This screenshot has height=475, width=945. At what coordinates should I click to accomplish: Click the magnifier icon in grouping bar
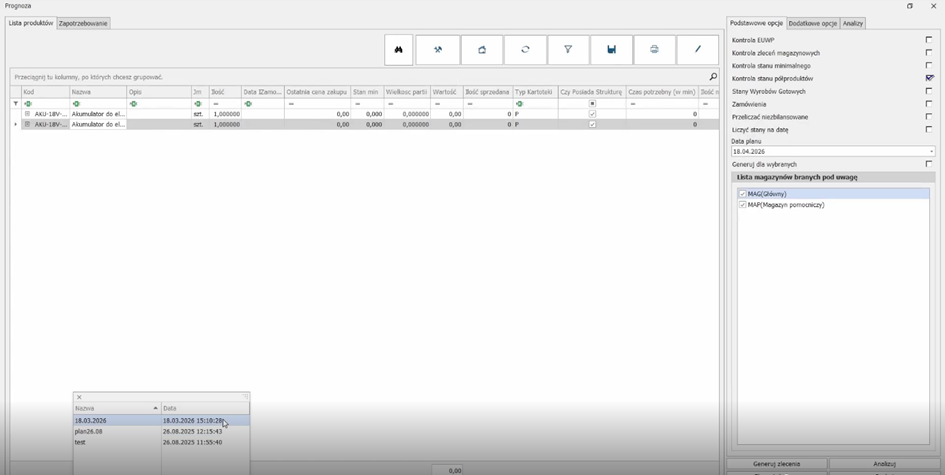[713, 77]
